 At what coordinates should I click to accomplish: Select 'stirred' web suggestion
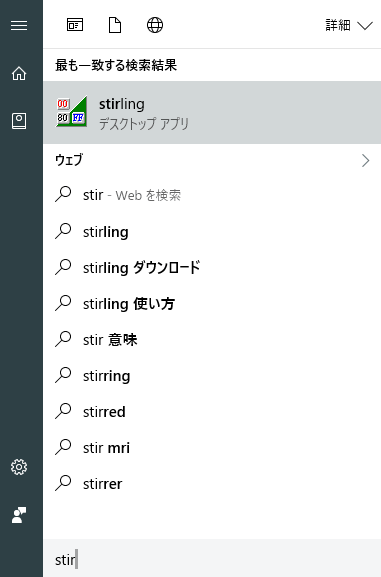coord(212,412)
